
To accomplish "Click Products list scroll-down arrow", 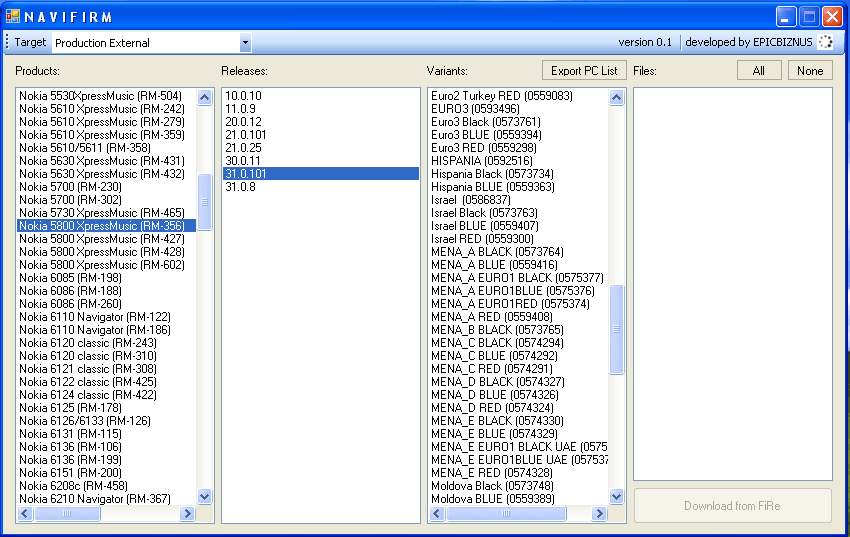I will pos(204,496).
